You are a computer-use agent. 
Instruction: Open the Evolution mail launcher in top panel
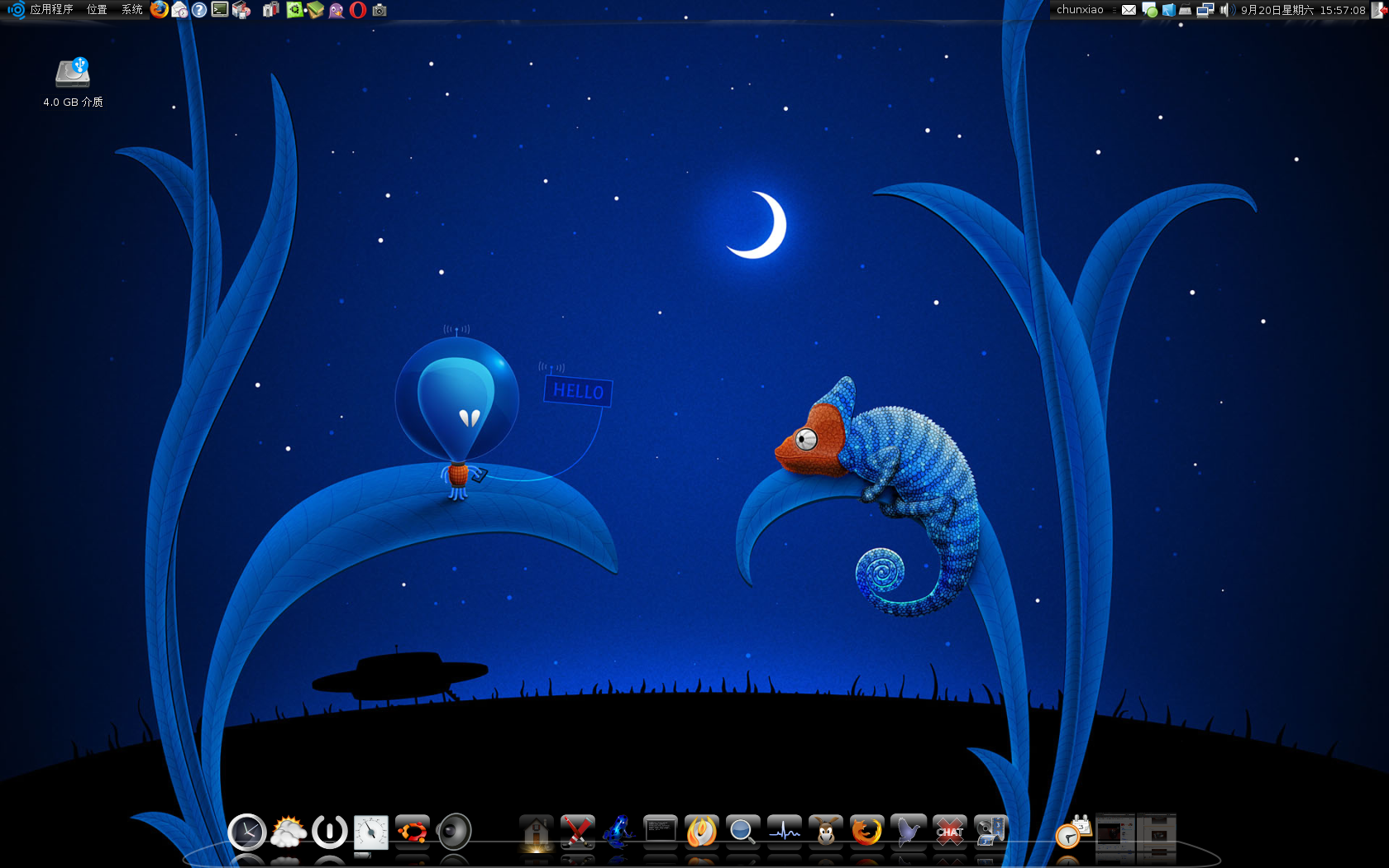coord(179,10)
